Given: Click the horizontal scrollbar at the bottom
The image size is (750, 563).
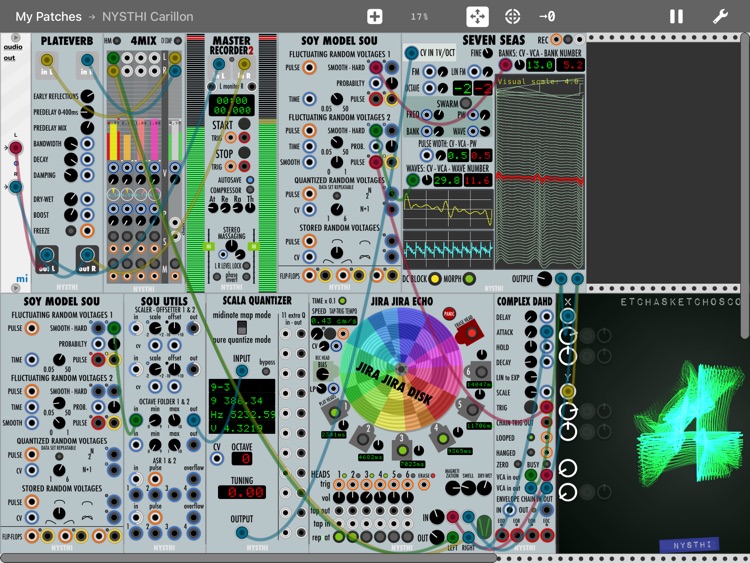Looking at the screenshot, I should (247, 558).
